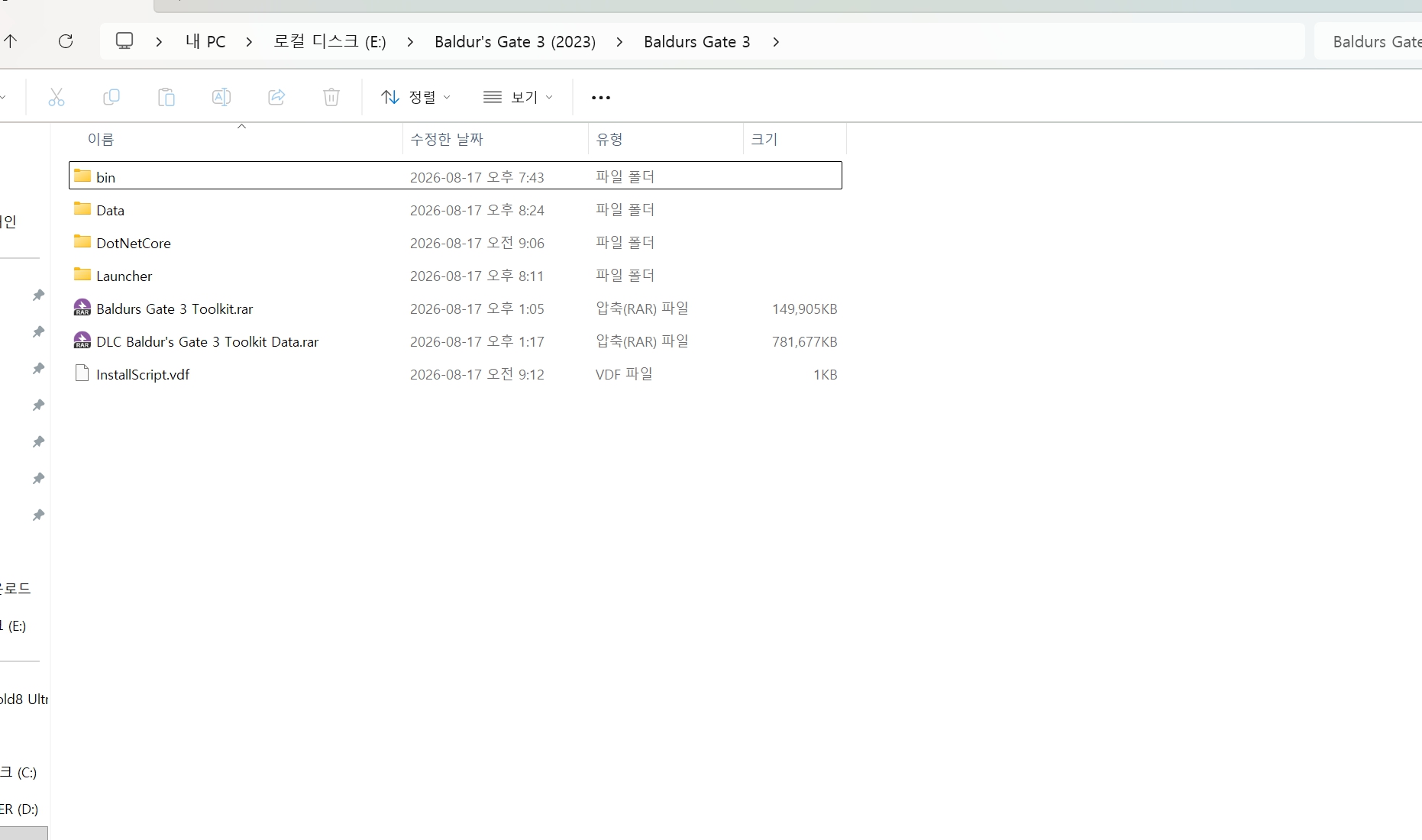Click the RAR icon of Baldurs Gate 3 Toolkit.rar
The width and height of the screenshot is (1422, 840).
click(82, 308)
